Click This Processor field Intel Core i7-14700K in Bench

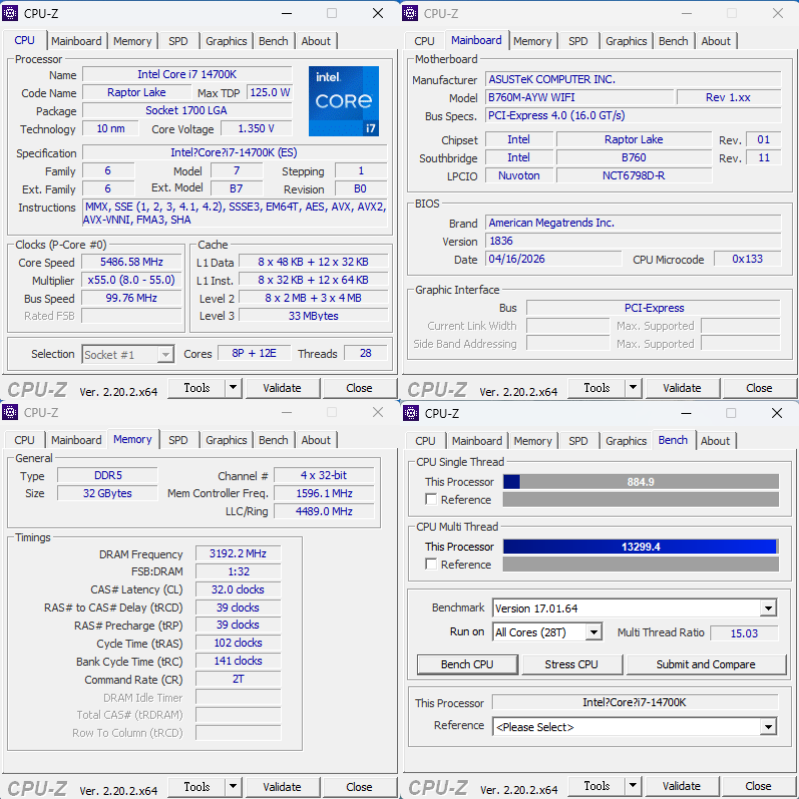[x=634, y=703]
